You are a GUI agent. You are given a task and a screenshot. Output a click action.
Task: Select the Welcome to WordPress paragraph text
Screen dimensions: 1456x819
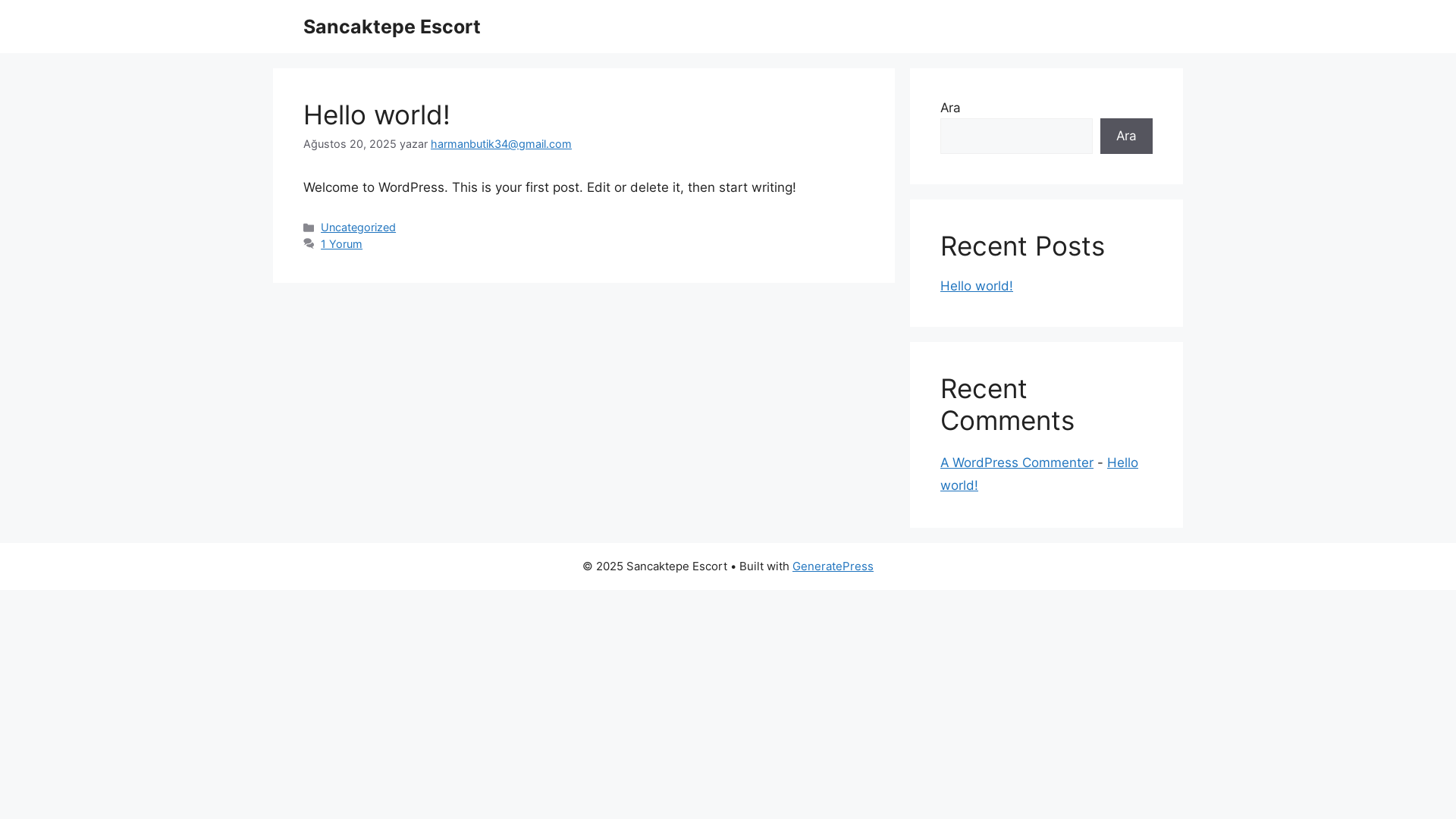550,187
